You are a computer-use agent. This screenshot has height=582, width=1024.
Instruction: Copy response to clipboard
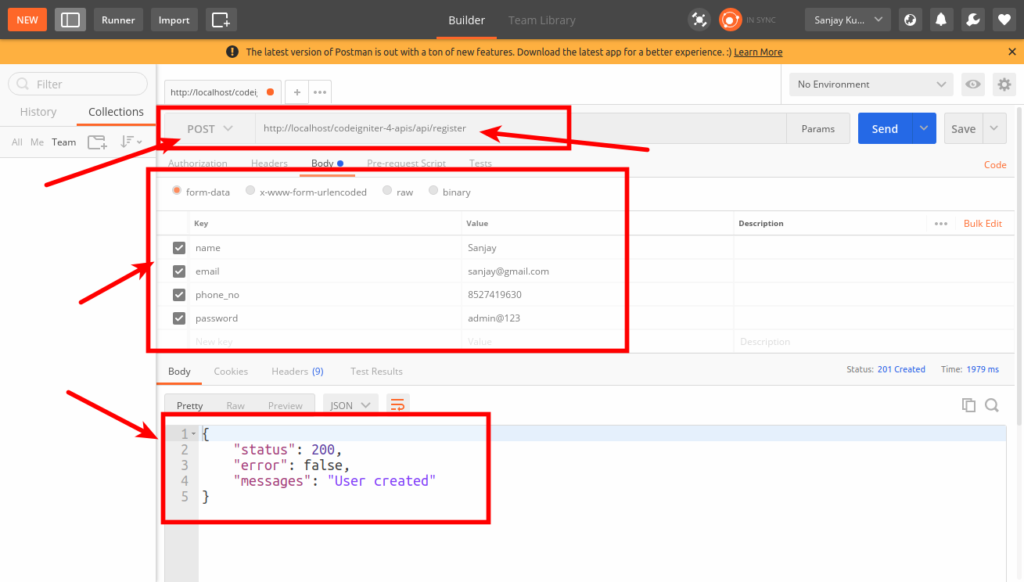point(968,405)
